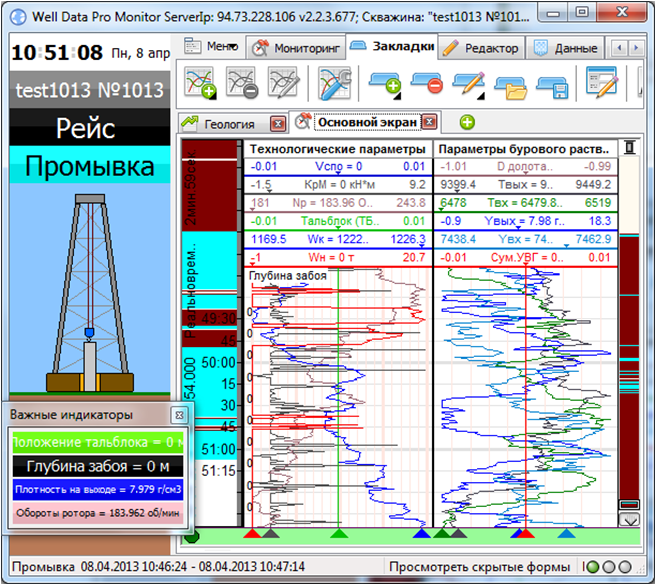Edit bookmark with pencil icon
Viewport: 656px width, 585px height.
[469, 84]
